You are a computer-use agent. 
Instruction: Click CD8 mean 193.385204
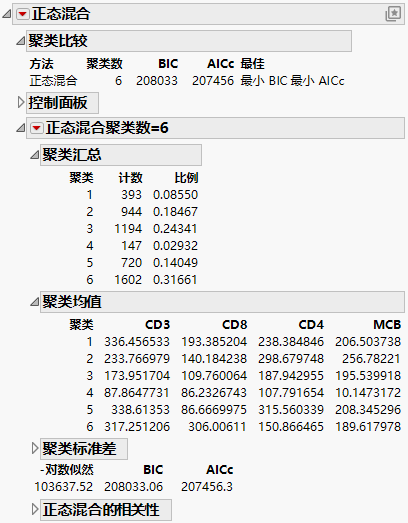(x=214, y=342)
